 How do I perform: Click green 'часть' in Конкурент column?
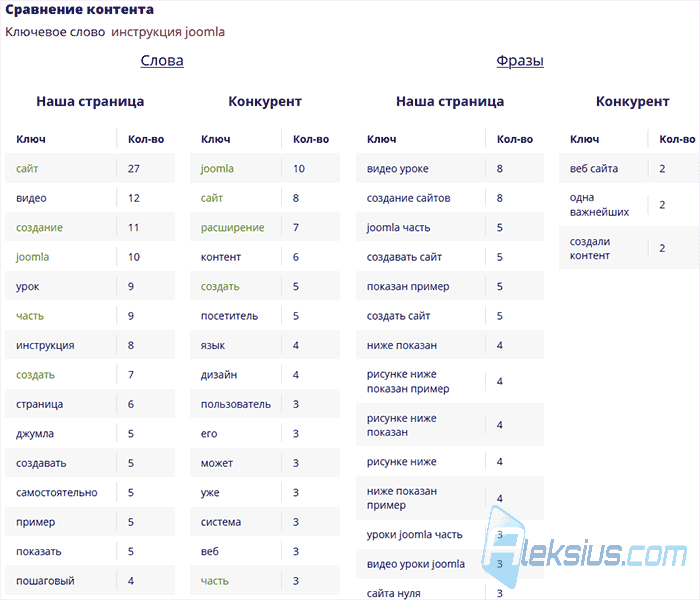point(214,581)
